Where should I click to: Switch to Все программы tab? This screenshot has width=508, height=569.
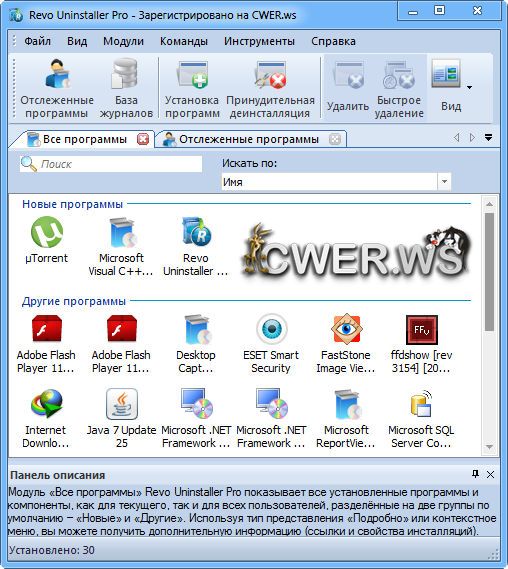(x=85, y=139)
